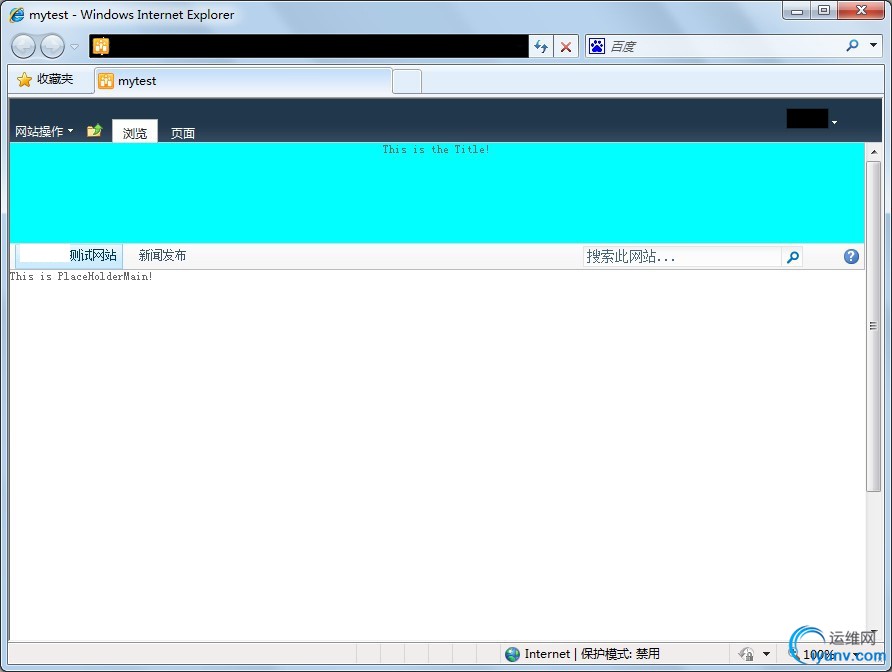Click 'This is the Title!' text
The width and height of the screenshot is (892, 672).
436,150
